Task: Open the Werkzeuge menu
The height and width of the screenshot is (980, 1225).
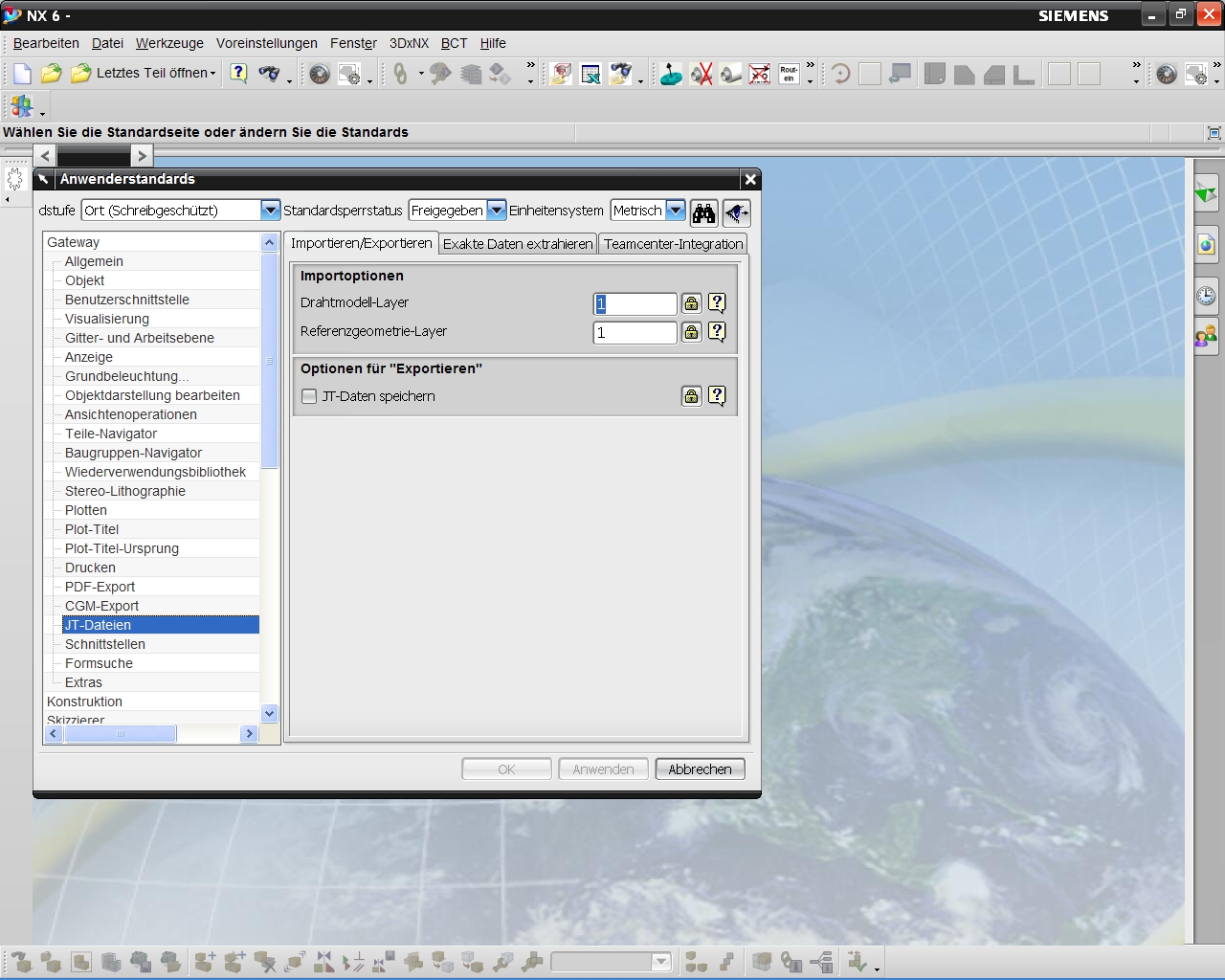Action: click(x=169, y=43)
